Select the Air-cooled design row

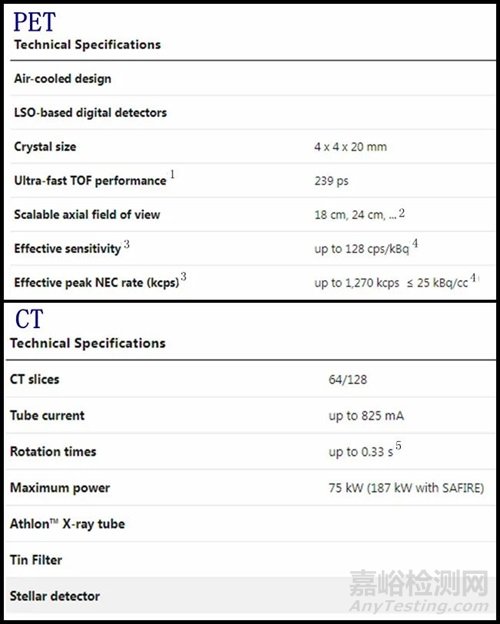[x=252, y=78]
